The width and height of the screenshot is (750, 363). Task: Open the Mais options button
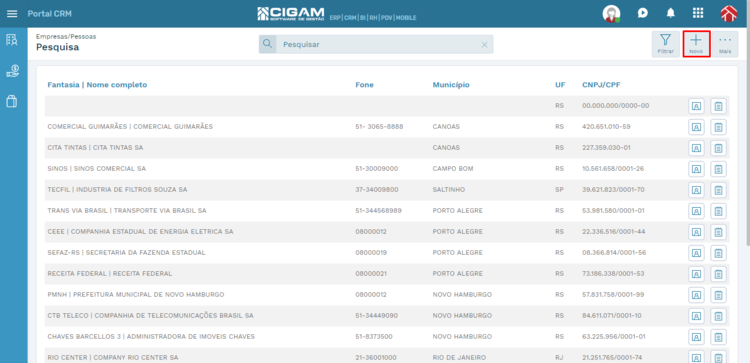pos(725,44)
